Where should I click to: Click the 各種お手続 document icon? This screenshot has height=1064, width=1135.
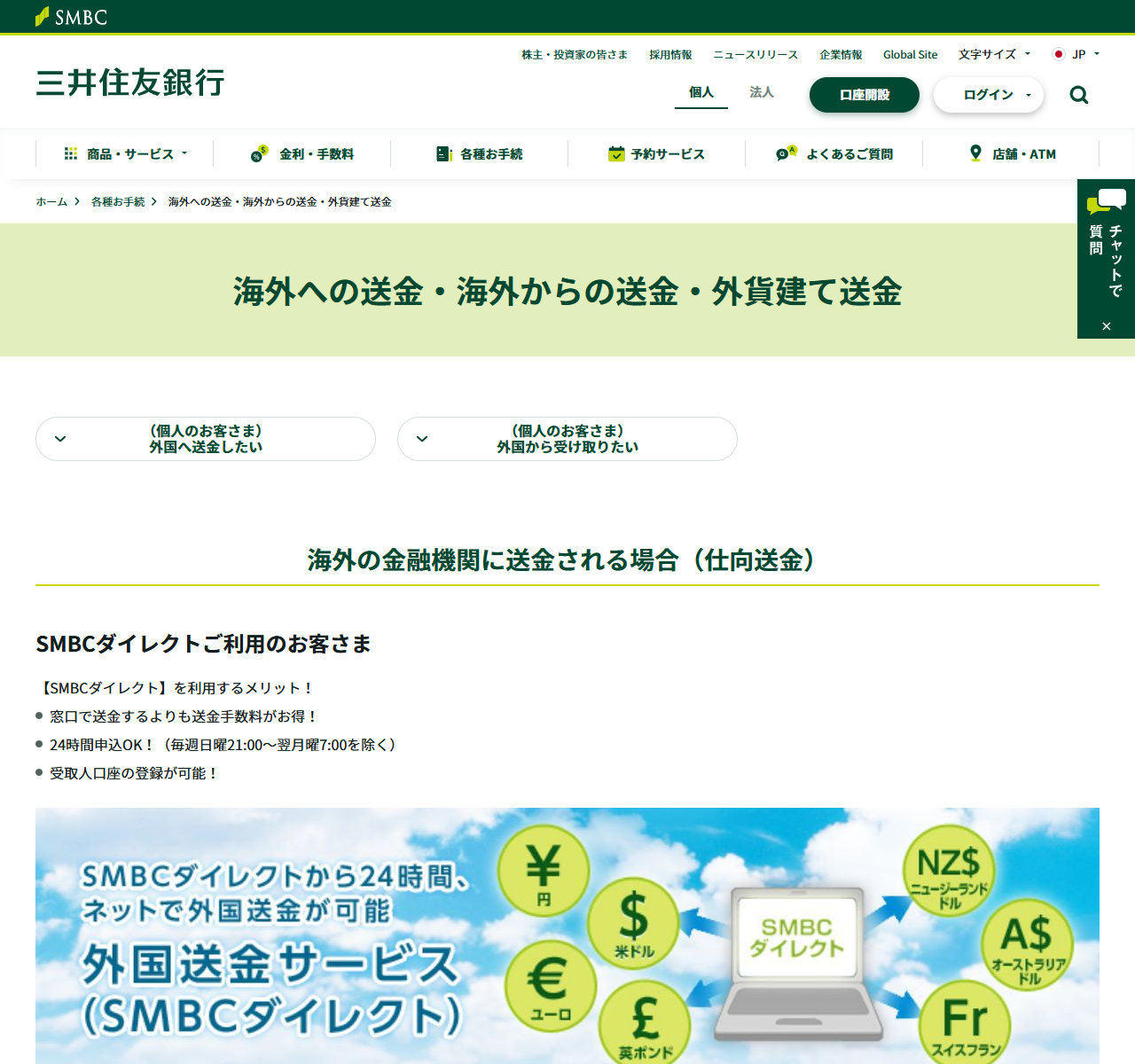click(444, 153)
